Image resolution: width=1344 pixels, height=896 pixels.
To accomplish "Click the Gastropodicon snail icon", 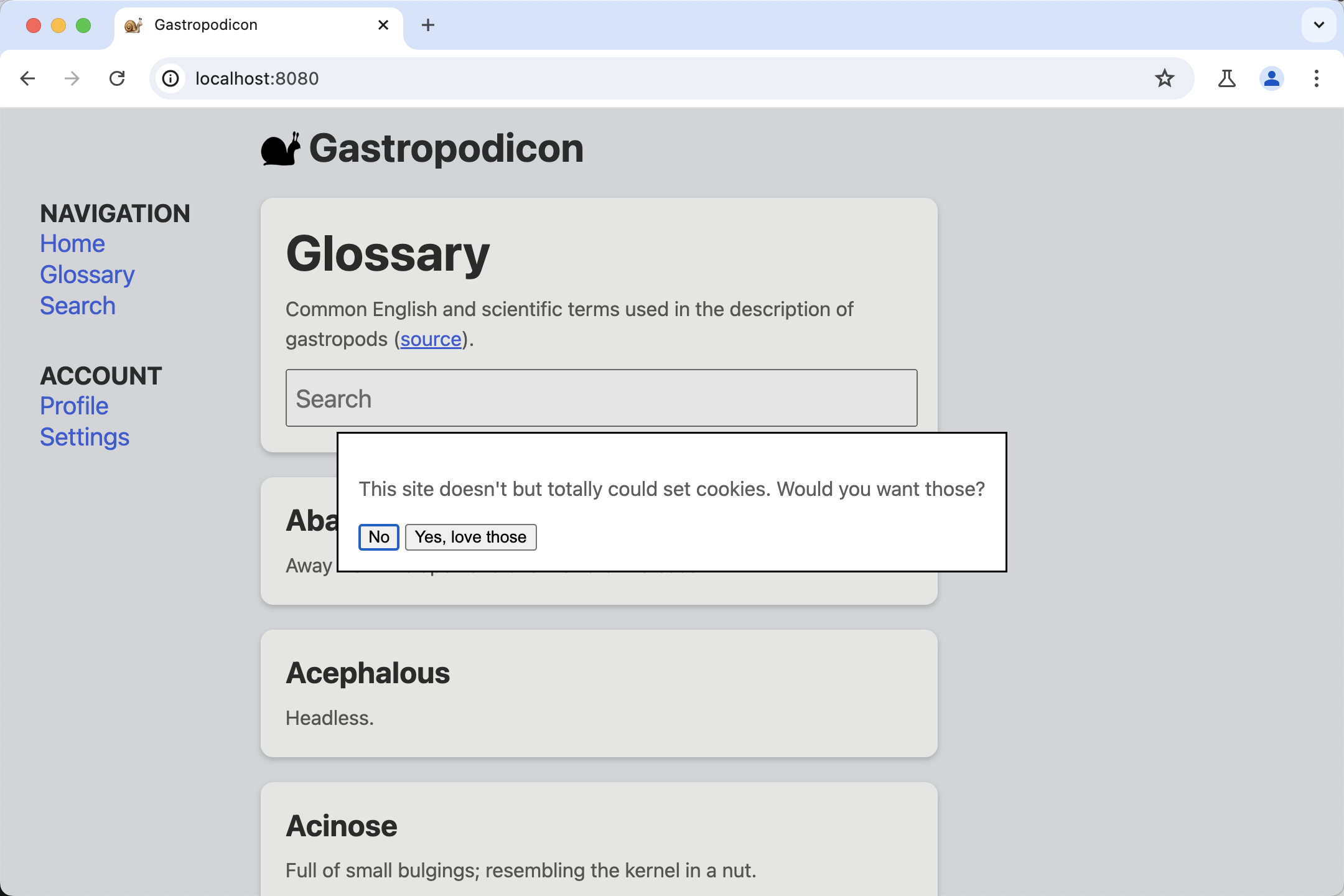I will pos(280,149).
